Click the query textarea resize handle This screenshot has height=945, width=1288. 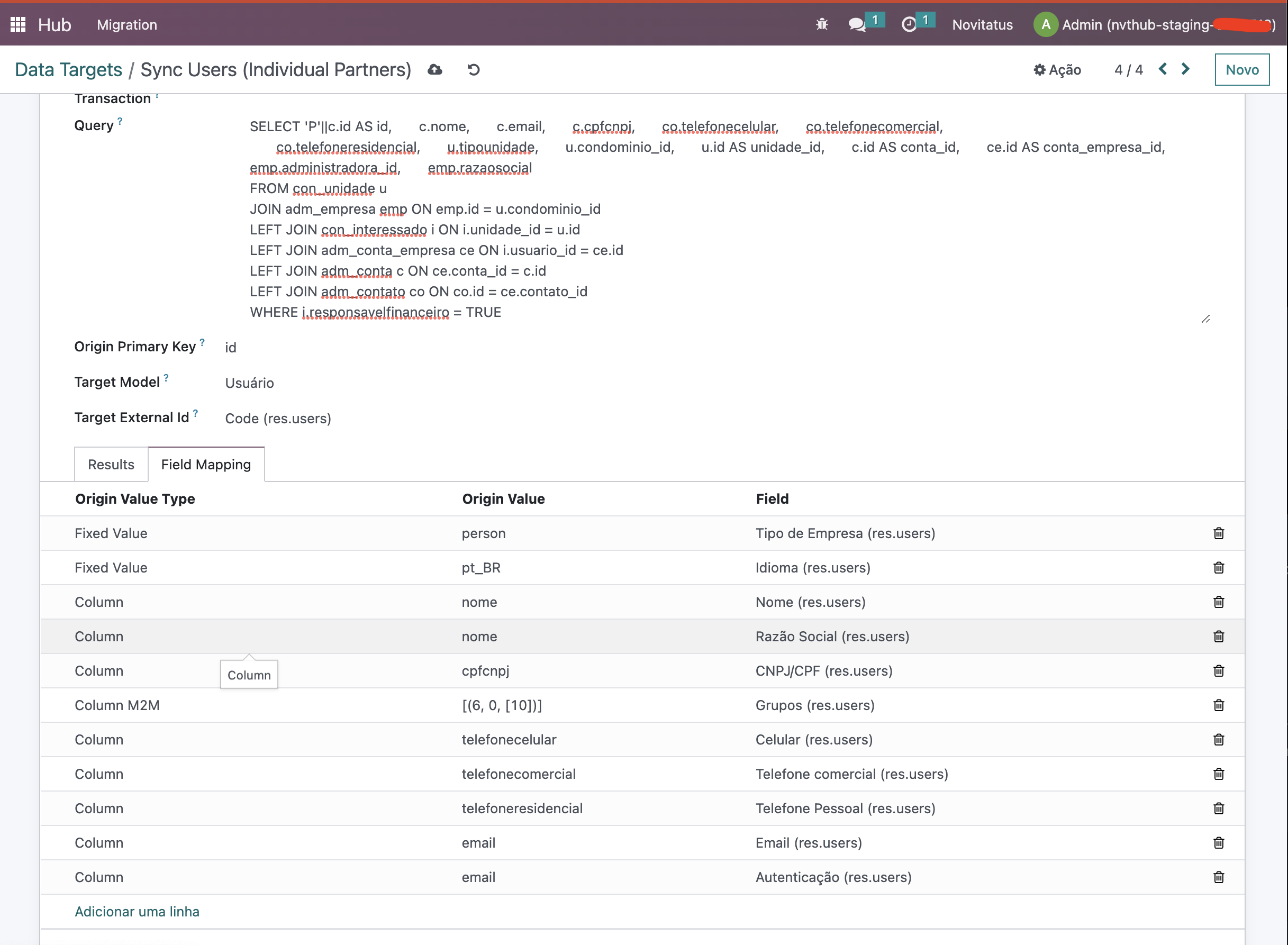[1205, 319]
